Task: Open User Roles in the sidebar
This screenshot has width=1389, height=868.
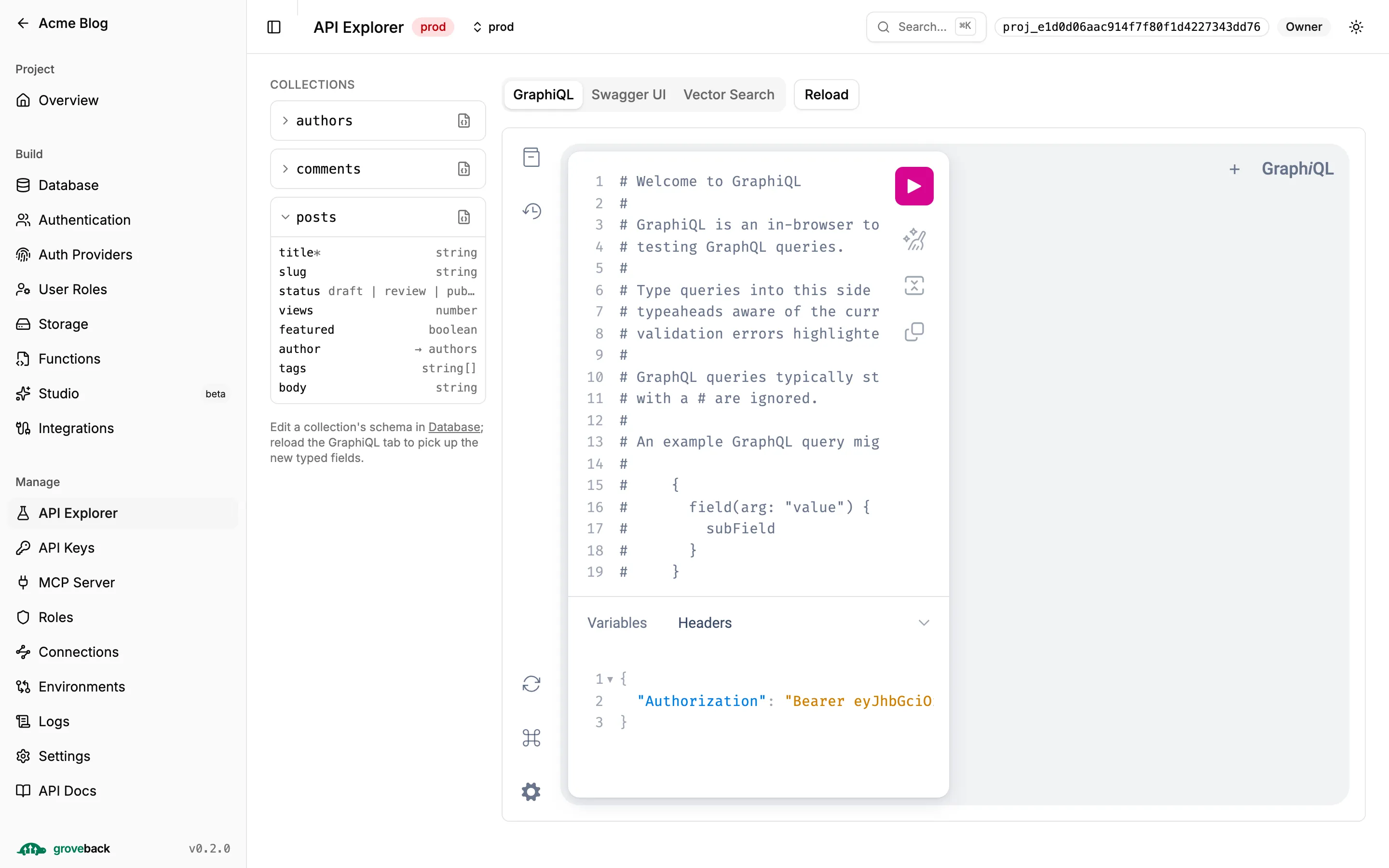Action: (123, 289)
